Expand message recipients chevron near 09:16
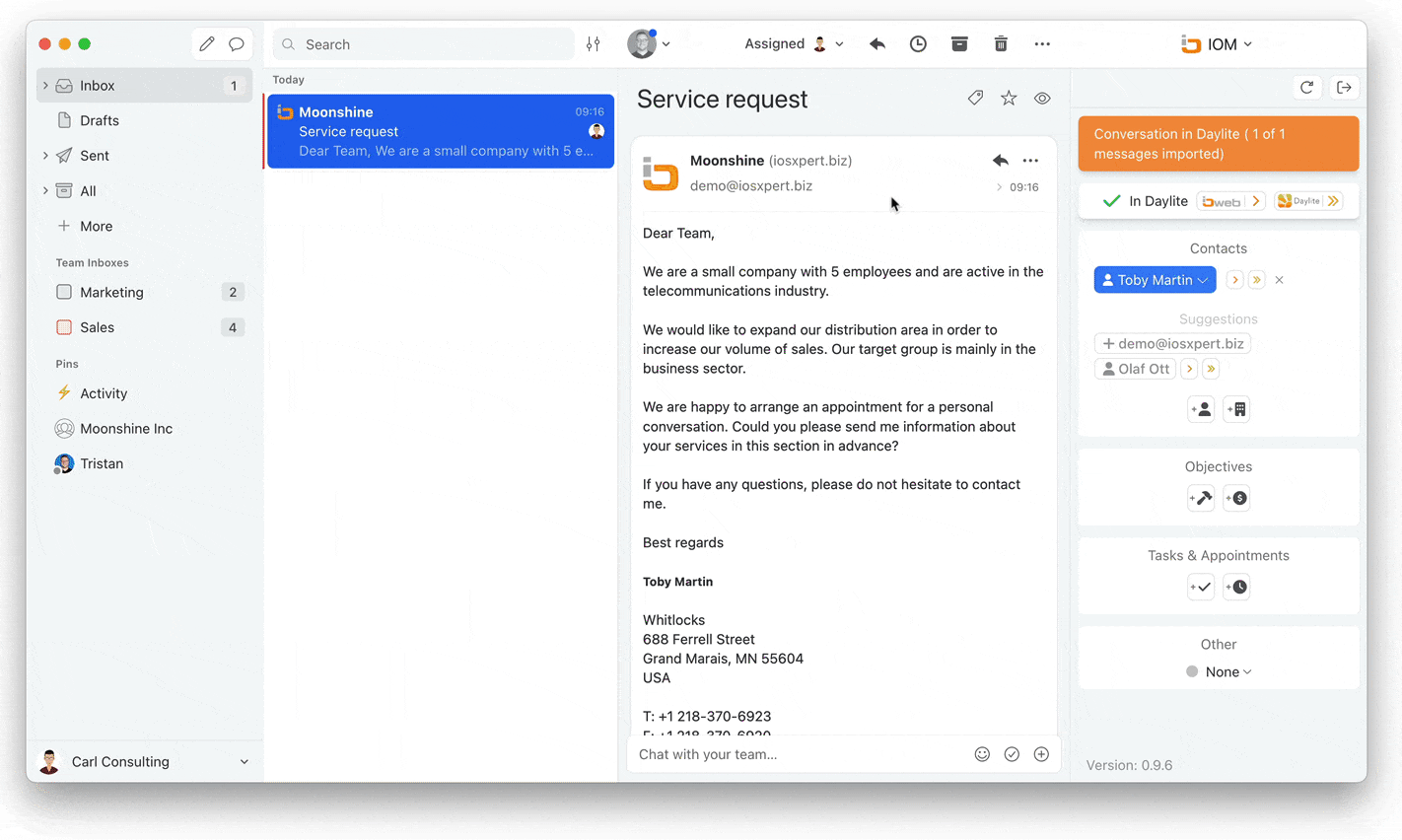Viewport: 1402px width, 840px height. pyautogui.click(x=999, y=187)
